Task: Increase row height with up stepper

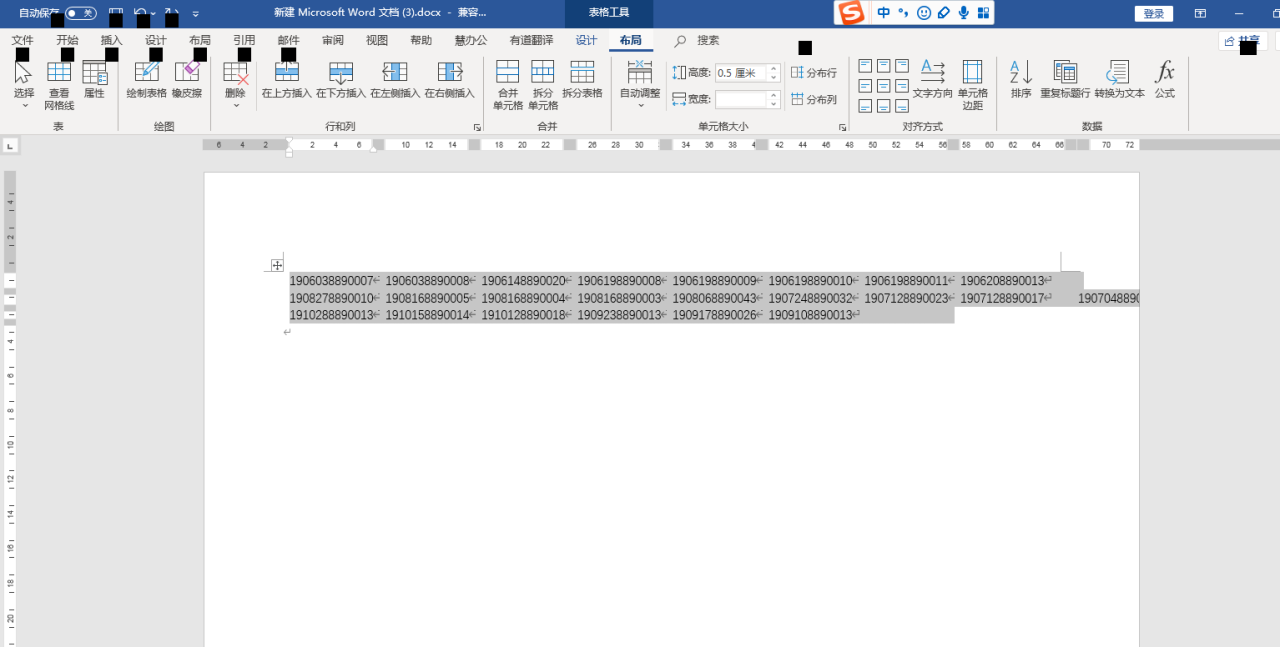Action: coord(774,69)
